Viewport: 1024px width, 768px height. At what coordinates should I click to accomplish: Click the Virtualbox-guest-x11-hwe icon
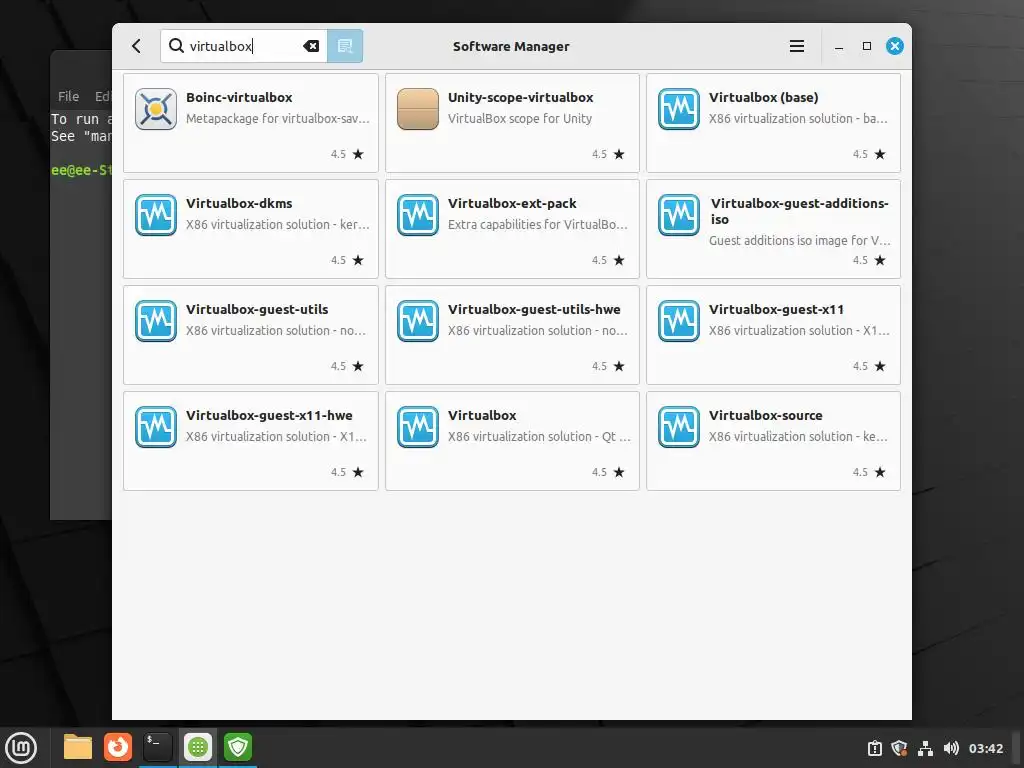156,427
